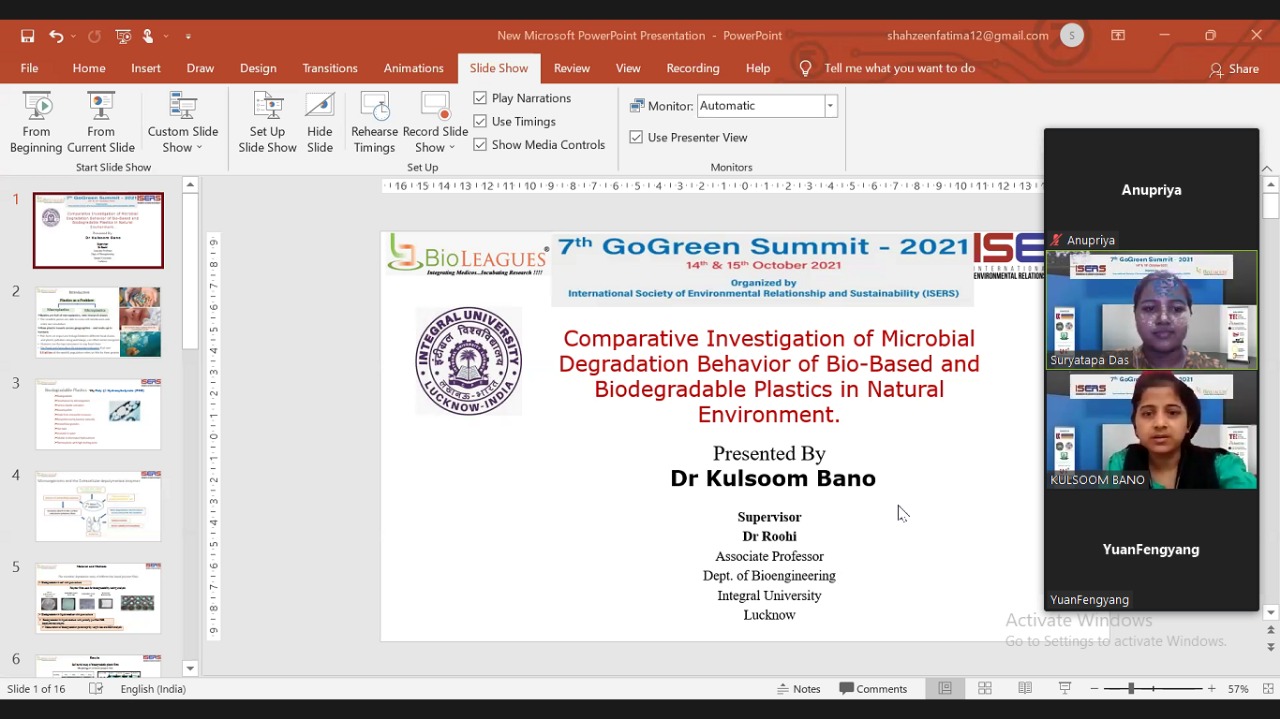Open the undo history dropdown arrow

pos(73,36)
